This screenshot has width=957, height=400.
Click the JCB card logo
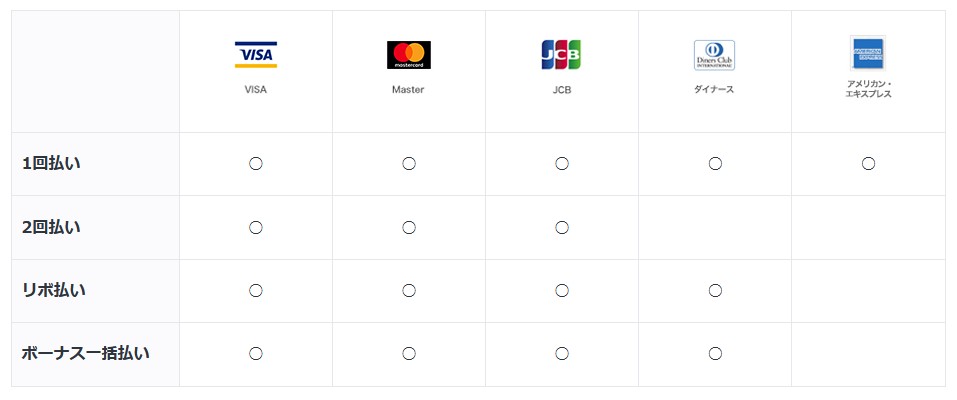click(562, 54)
